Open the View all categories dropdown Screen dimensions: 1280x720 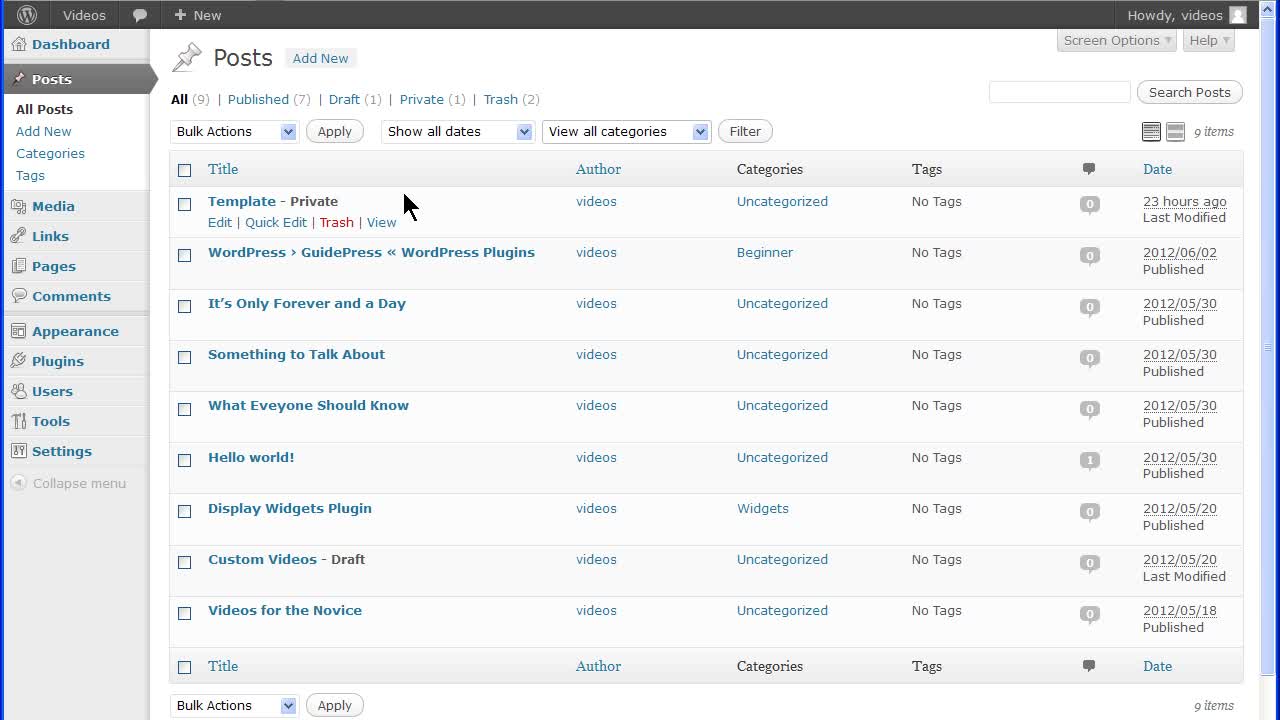(627, 132)
